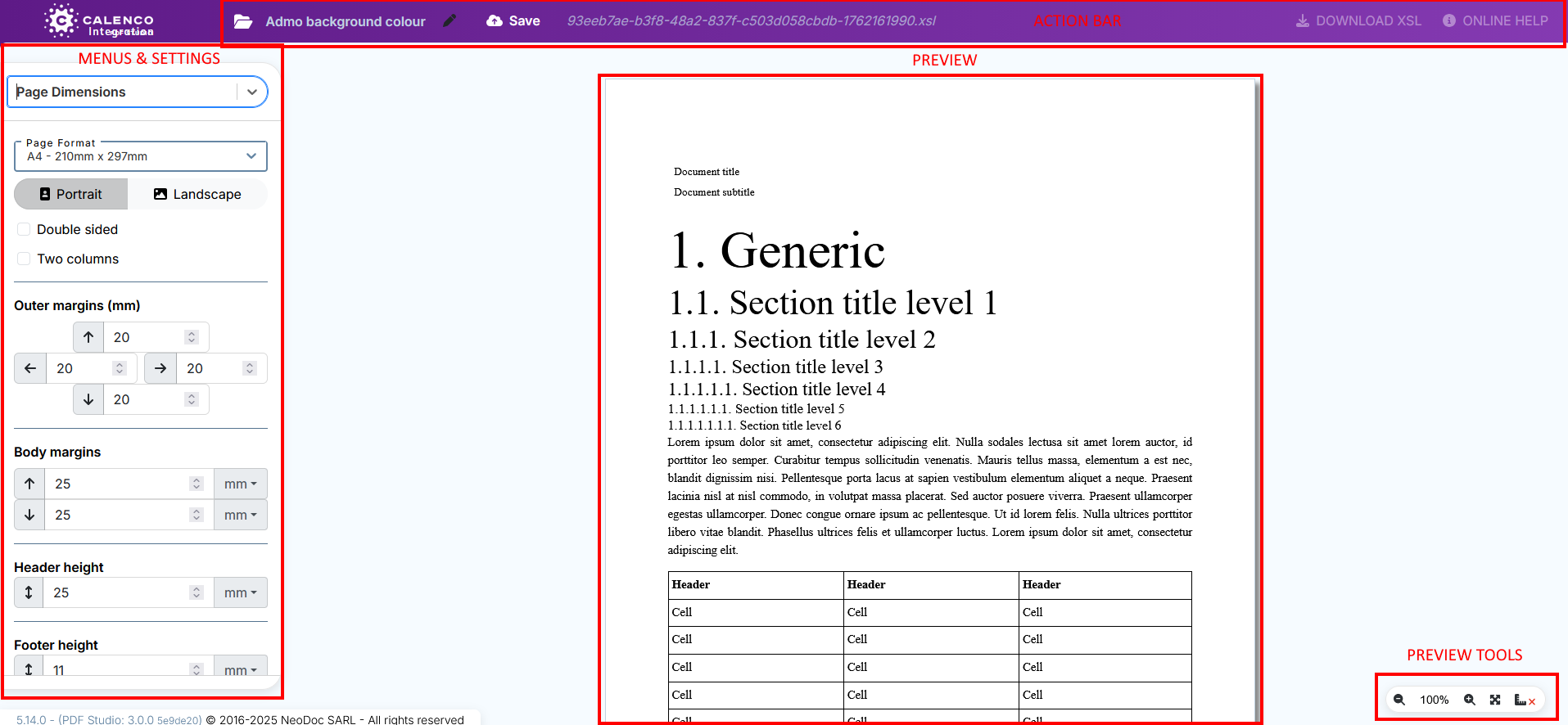Open the Header height mm unit dropdown
Image resolution: width=1568 pixels, height=725 pixels.
pyautogui.click(x=240, y=592)
